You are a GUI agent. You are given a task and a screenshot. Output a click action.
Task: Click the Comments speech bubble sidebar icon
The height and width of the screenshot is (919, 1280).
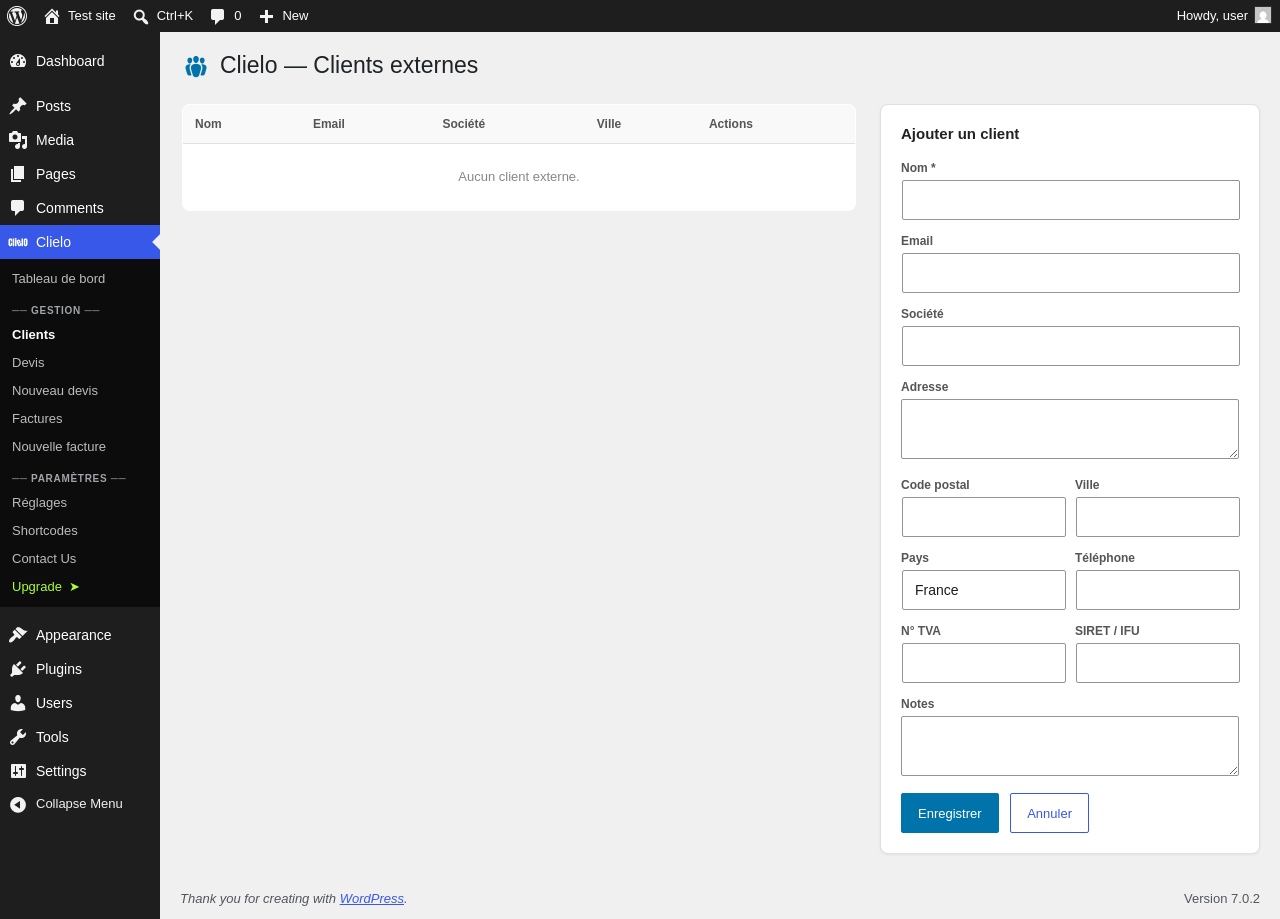pos(18,208)
